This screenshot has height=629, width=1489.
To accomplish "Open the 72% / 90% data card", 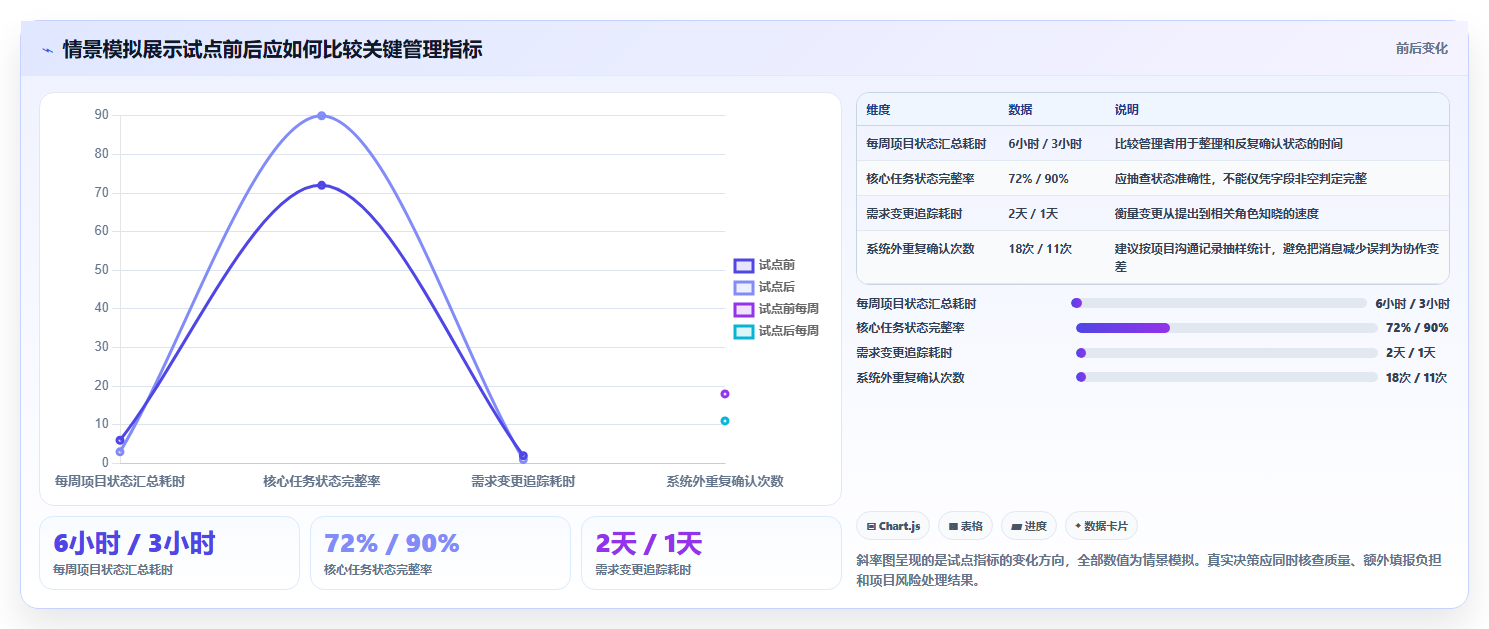I will point(440,553).
